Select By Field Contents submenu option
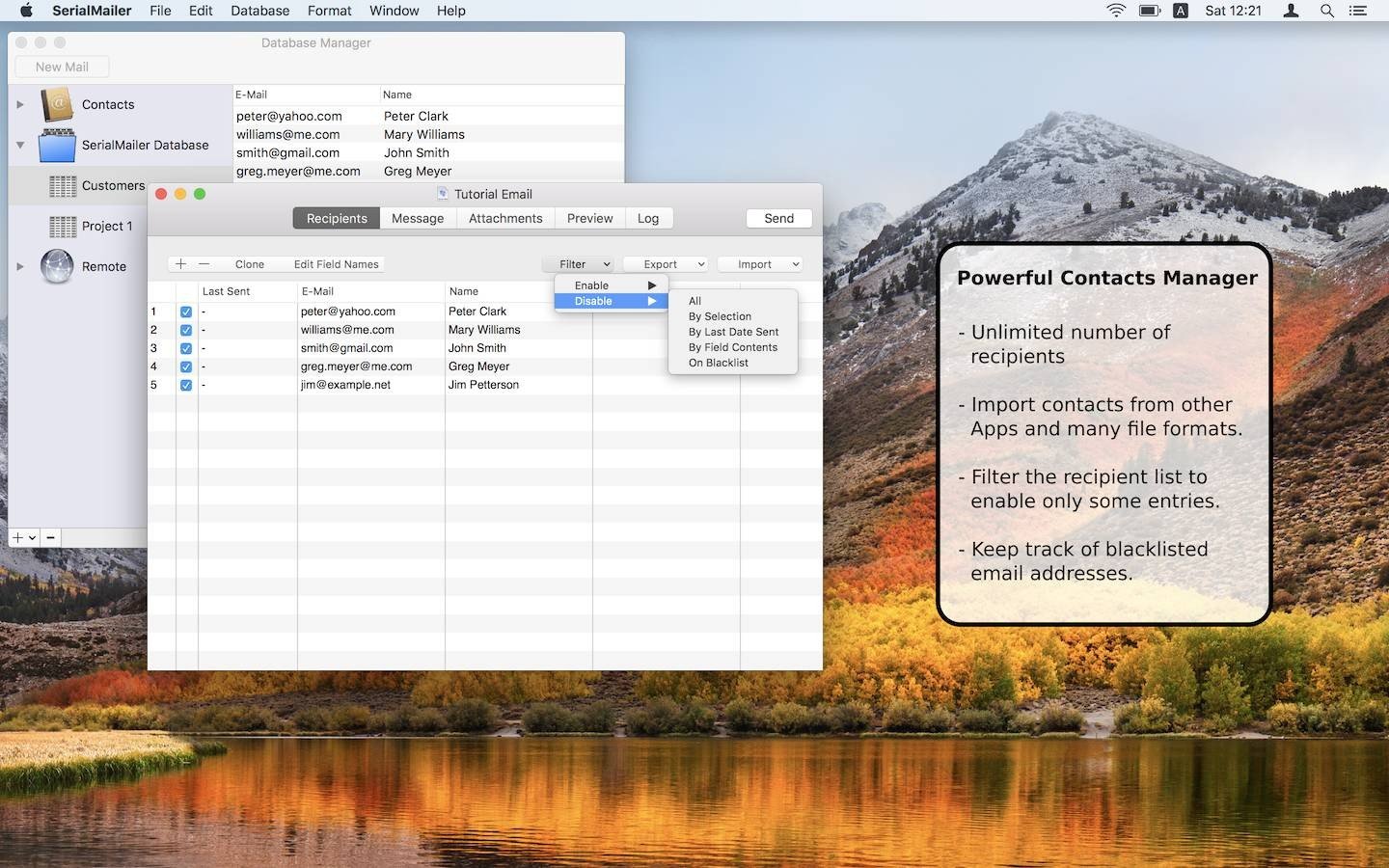The width and height of the screenshot is (1389, 868). pos(733,348)
